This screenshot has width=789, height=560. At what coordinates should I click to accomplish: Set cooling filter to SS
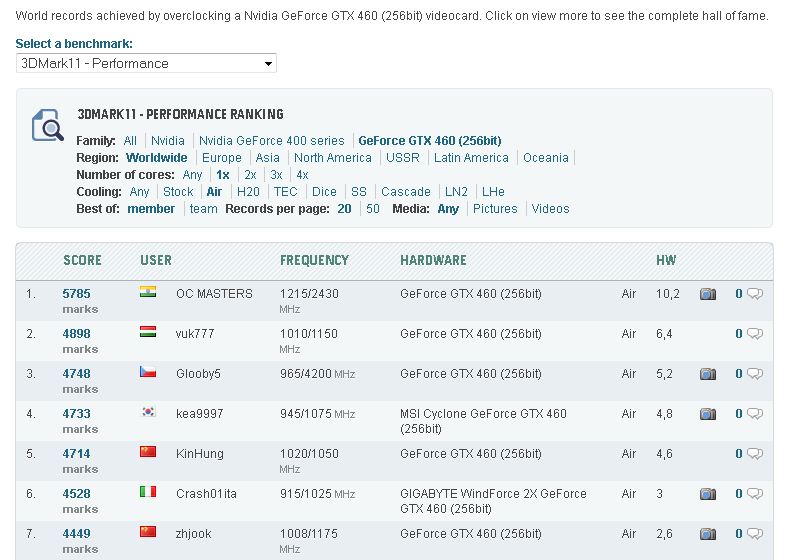click(359, 192)
